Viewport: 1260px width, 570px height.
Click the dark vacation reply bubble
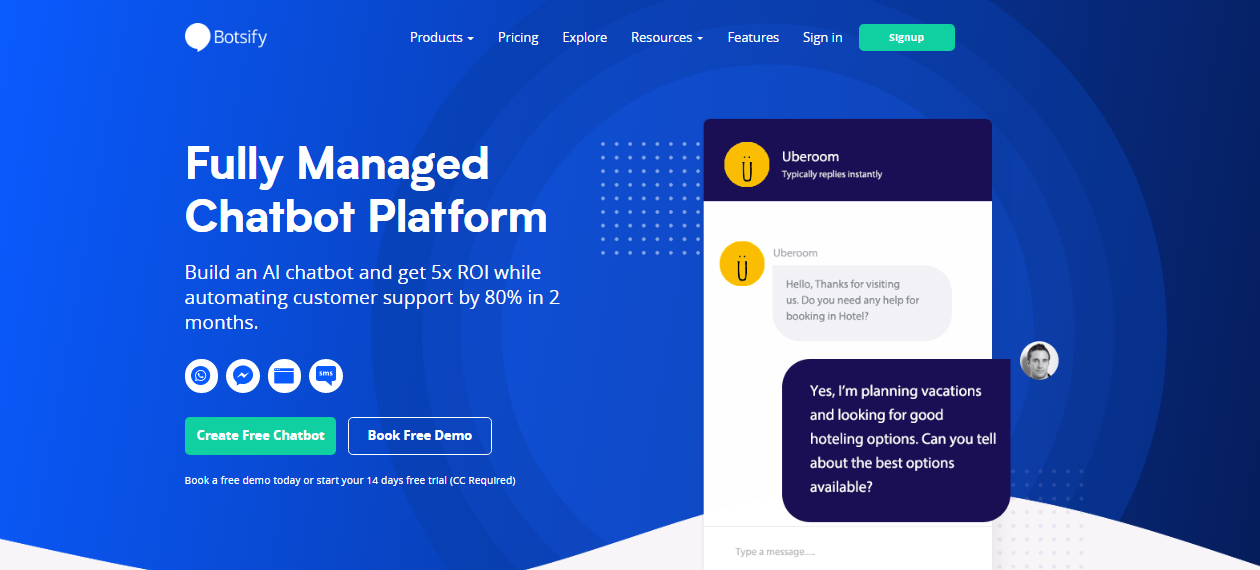pos(895,439)
